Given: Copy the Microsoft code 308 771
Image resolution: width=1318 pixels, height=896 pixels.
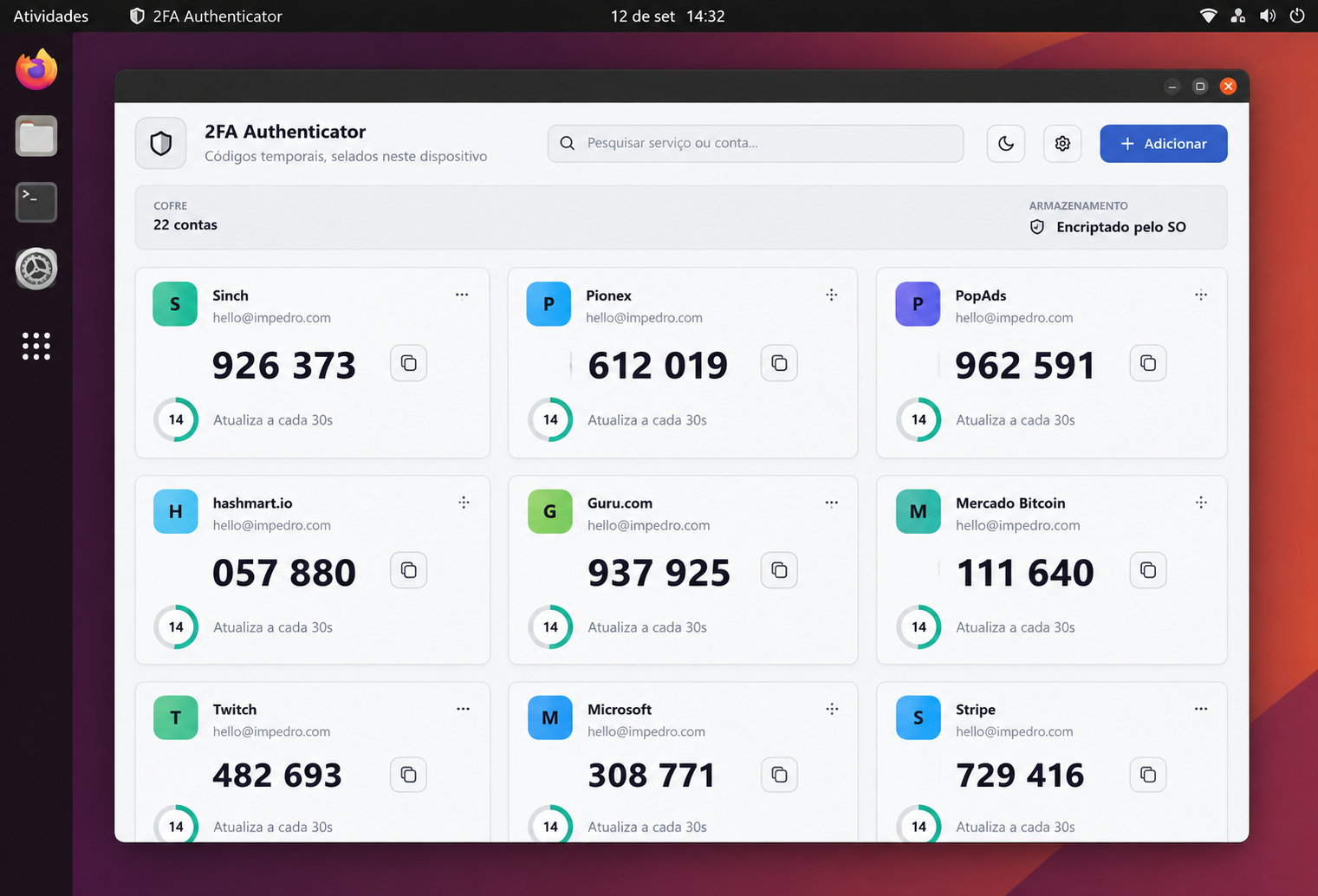Looking at the screenshot, I should [779, 775].
